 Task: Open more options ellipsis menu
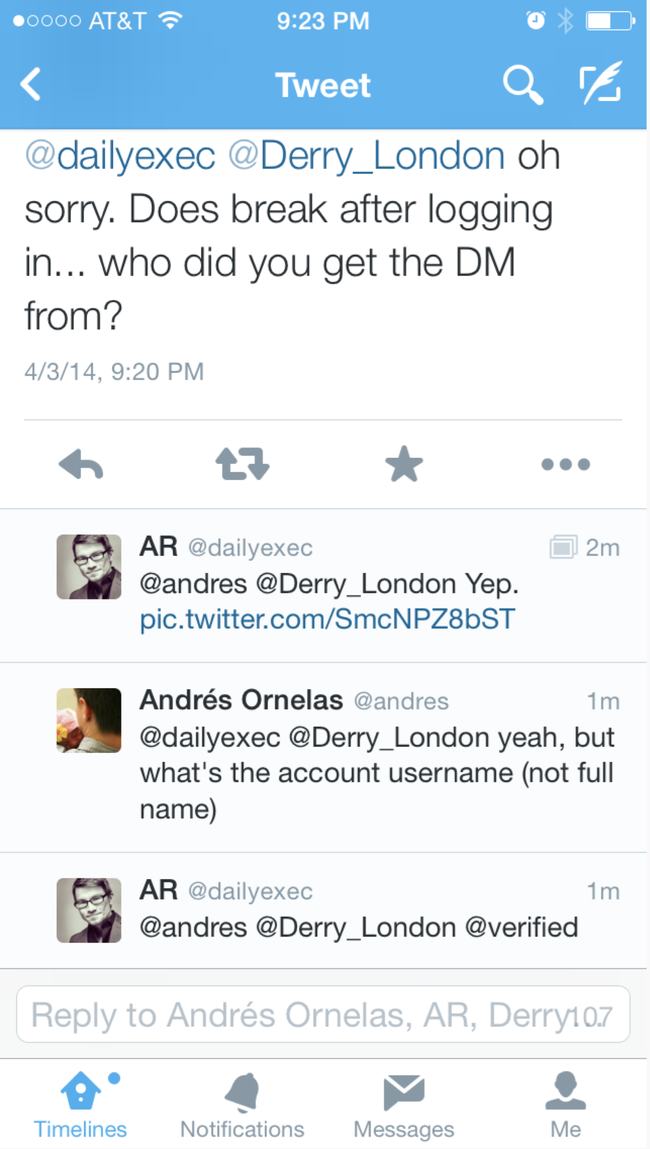(565, 464)
